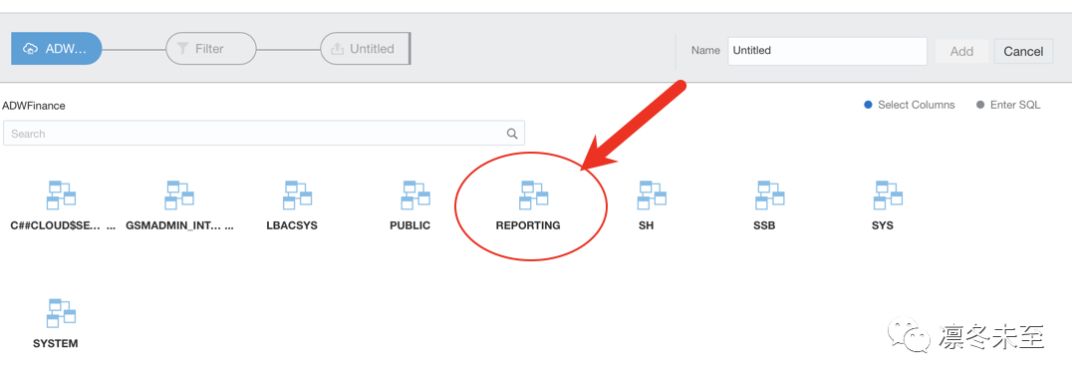
Task: Choose the Select Columns option
Action: [x=909, y=105]
